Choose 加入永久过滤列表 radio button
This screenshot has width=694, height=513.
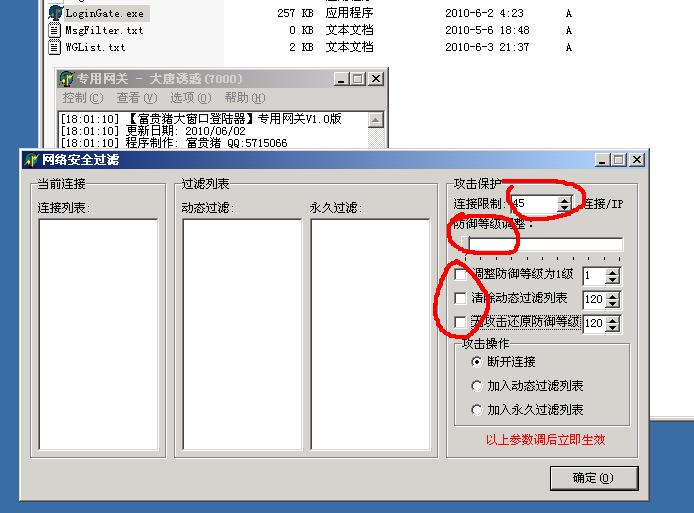click(x=477, y=409)
